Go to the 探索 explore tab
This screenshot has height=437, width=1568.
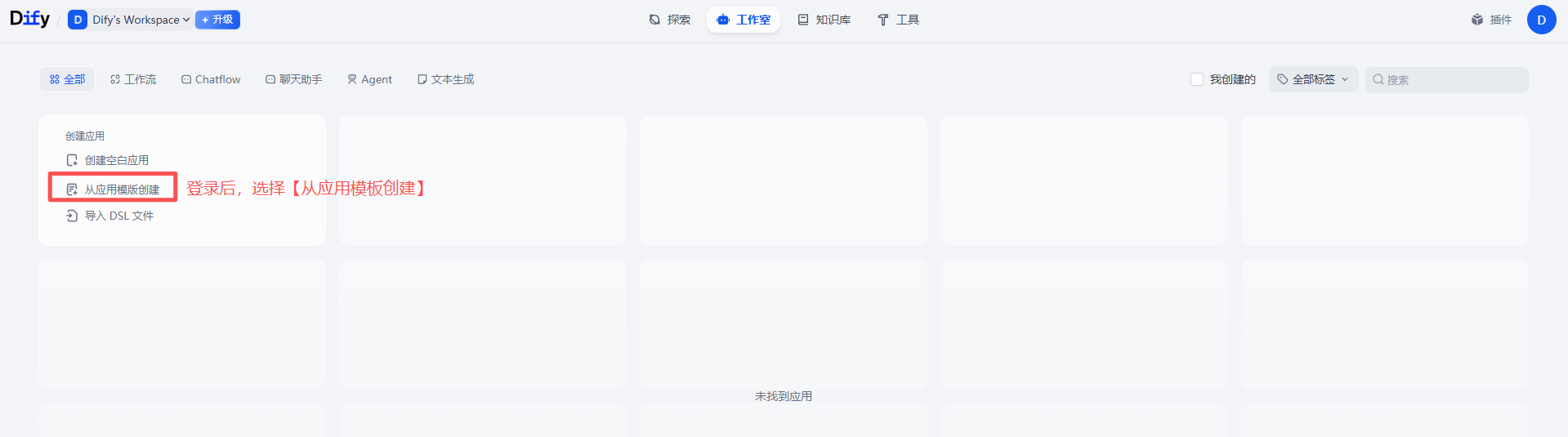point(670,20)
